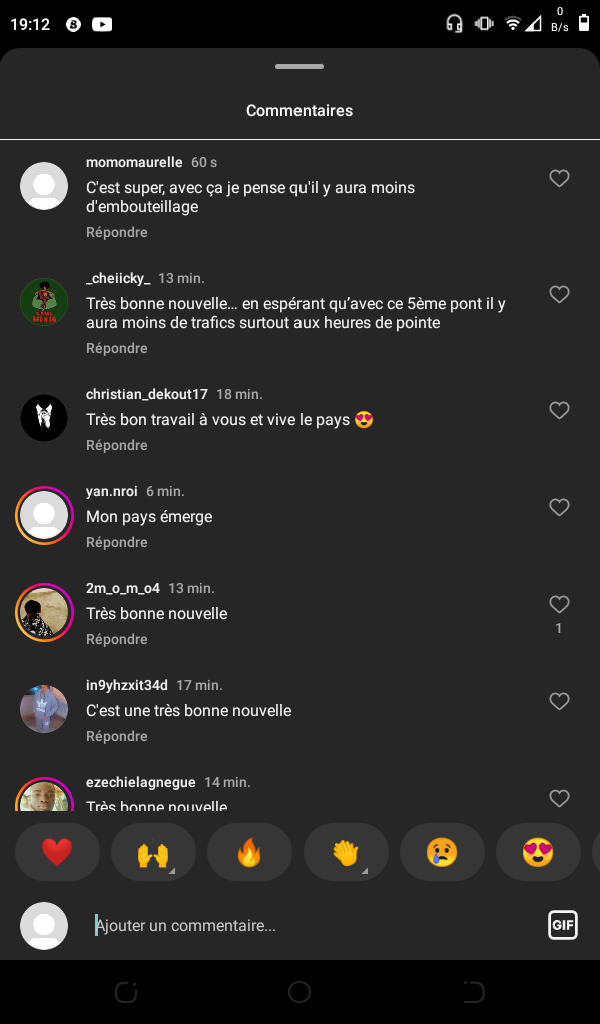
Task: Tap the raised hands emoji reaction
Action: pyautogui.click(x=153, y=852)
